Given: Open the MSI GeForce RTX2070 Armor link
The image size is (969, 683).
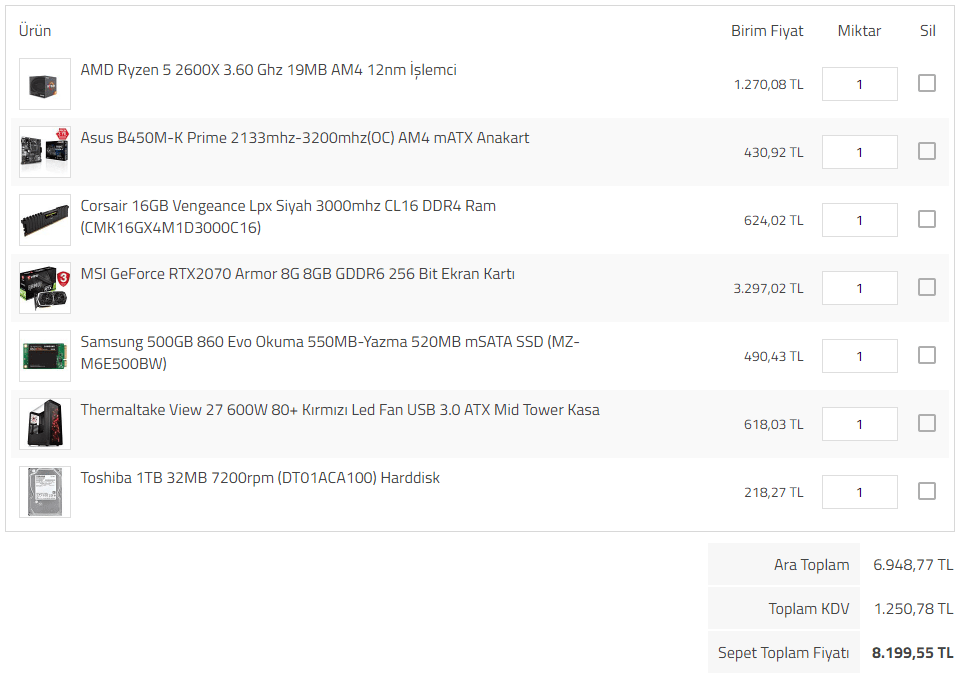Looking at the screenshot, I should [x=297, y=274].
